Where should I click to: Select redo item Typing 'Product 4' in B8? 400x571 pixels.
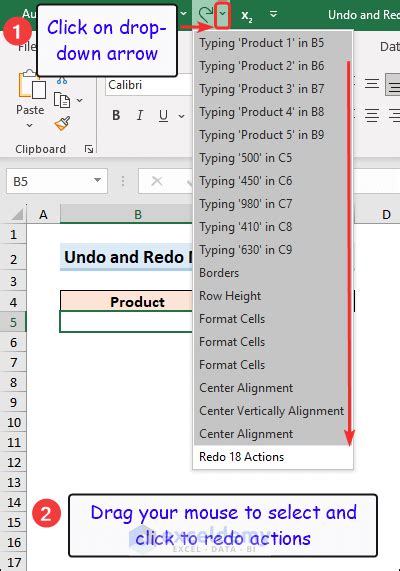click(x=272, y=112)
